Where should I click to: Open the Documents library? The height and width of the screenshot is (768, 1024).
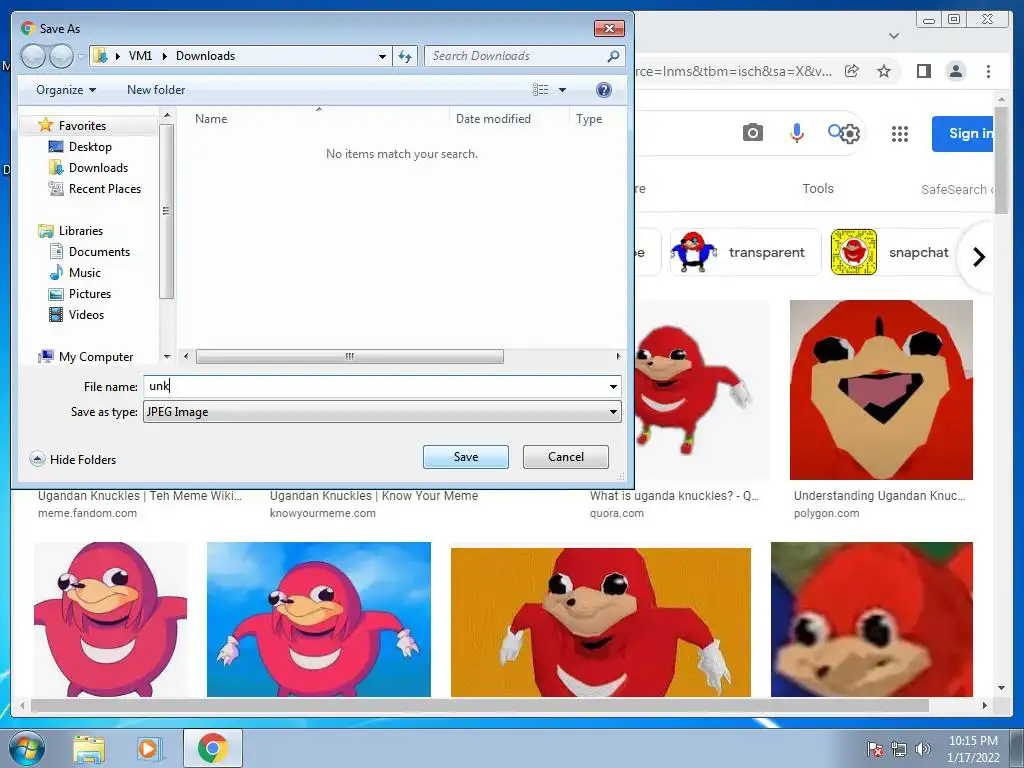99,251
